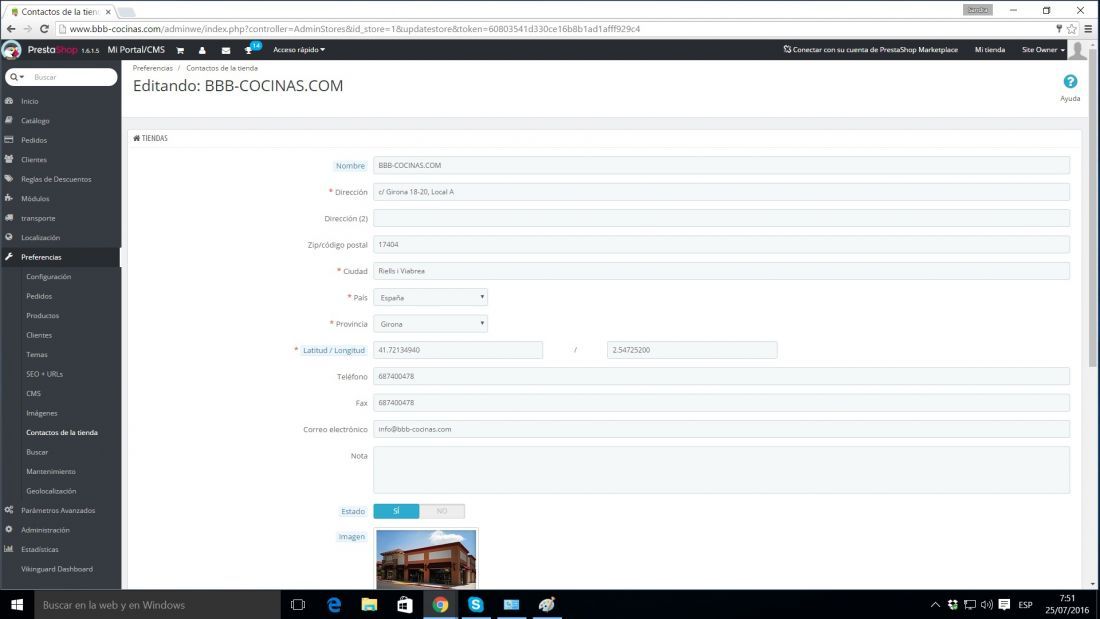Click the Dirección field with c/ Girona

click(721, 192)
